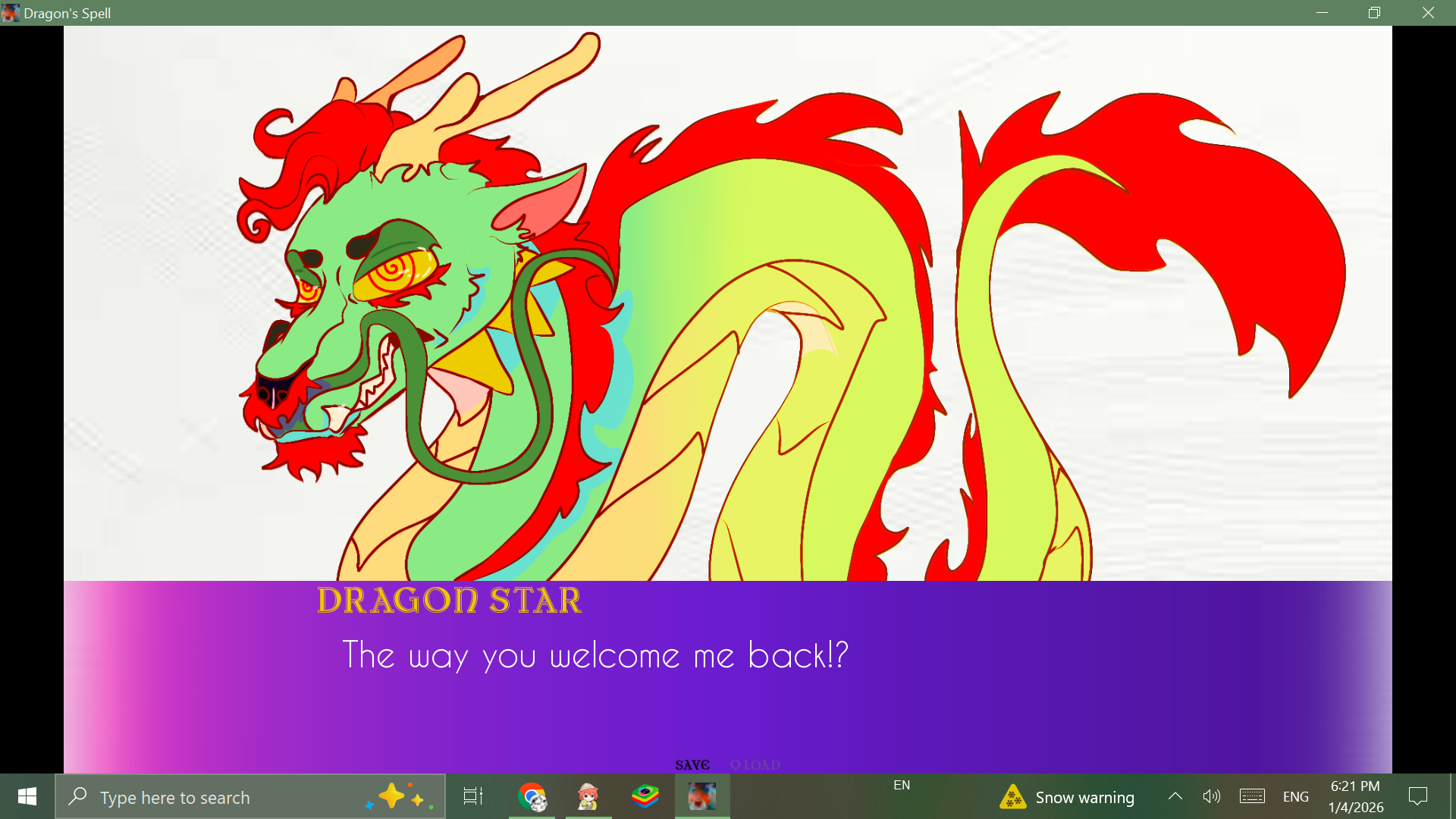Open the Action Center notifications

[x=1417, y=796]
